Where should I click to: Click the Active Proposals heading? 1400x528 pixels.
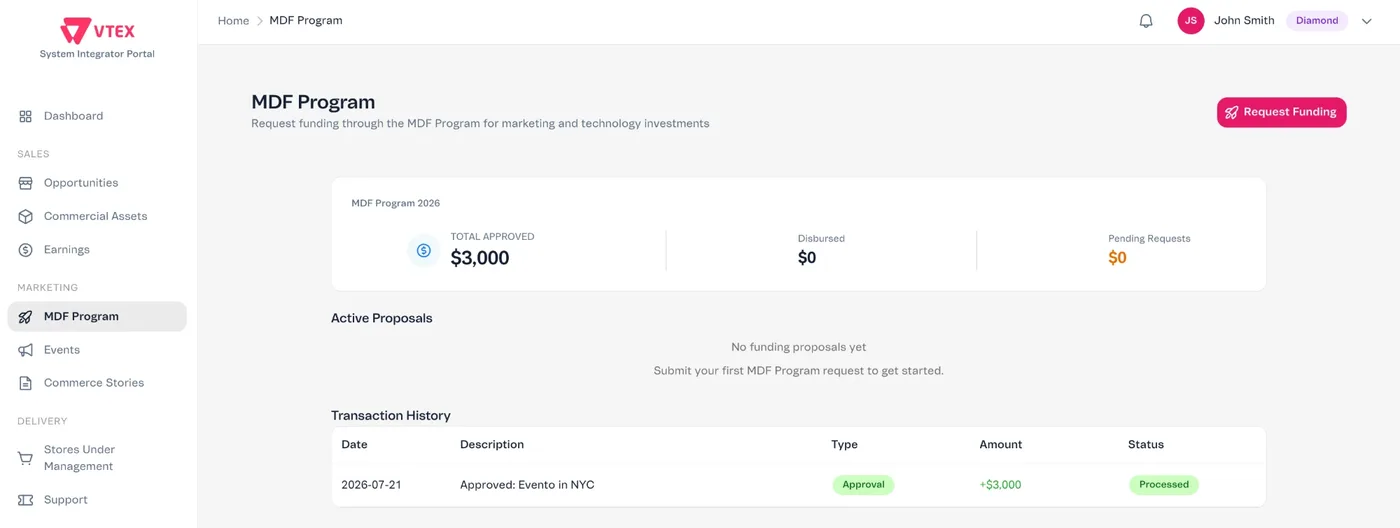point(382,318)
